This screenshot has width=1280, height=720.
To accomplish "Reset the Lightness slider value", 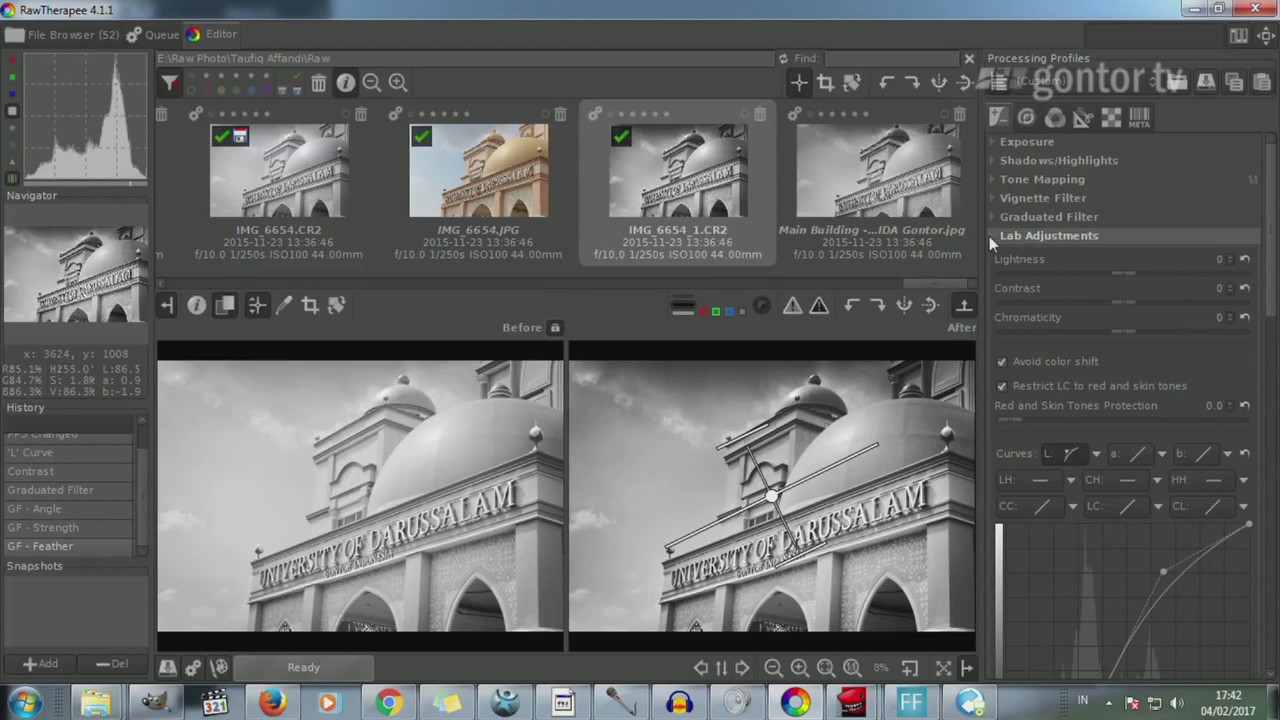I will click(1245, 259).
